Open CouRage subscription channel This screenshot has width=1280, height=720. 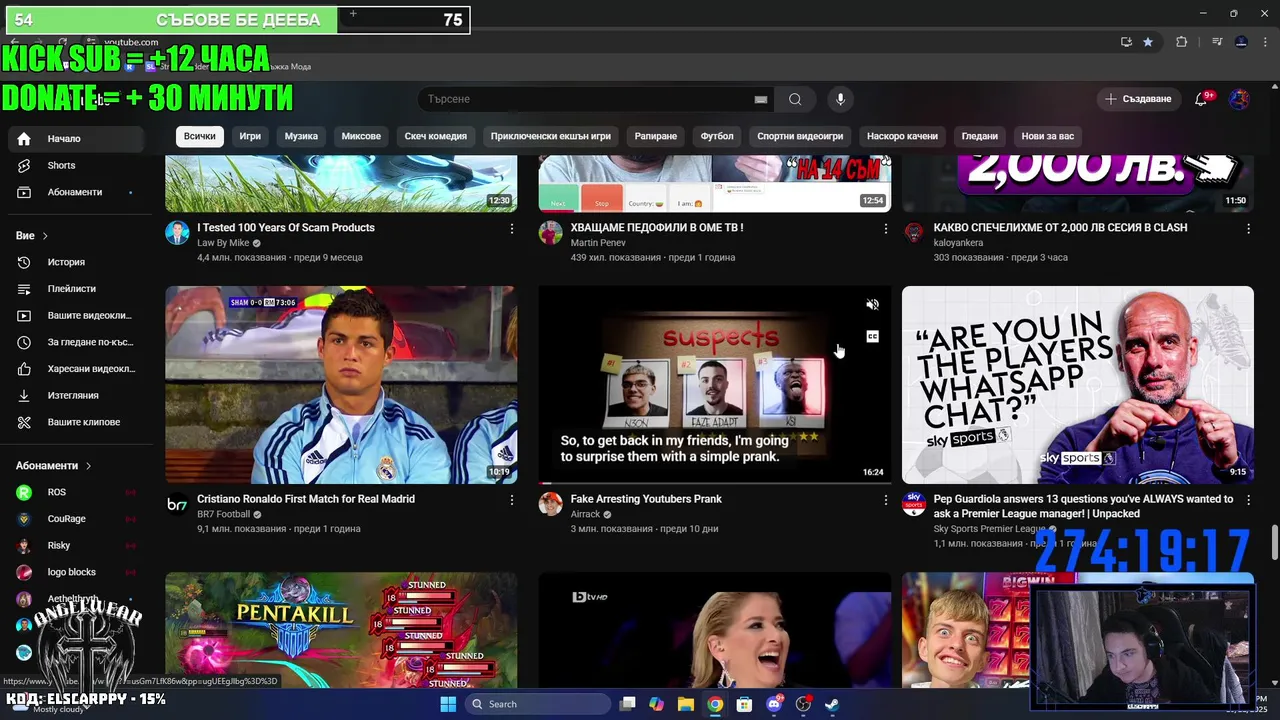click(x=76, y=519)
